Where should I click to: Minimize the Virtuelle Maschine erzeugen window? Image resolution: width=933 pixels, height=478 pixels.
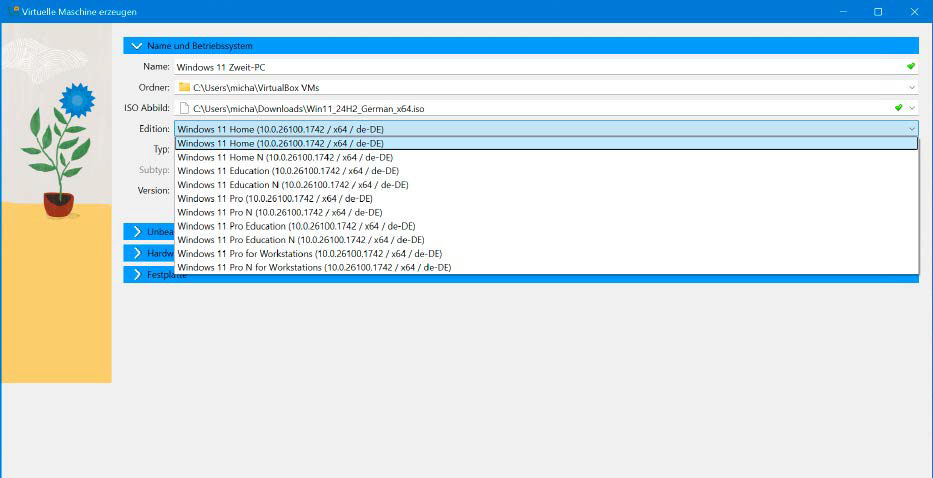tap(841, 12)
